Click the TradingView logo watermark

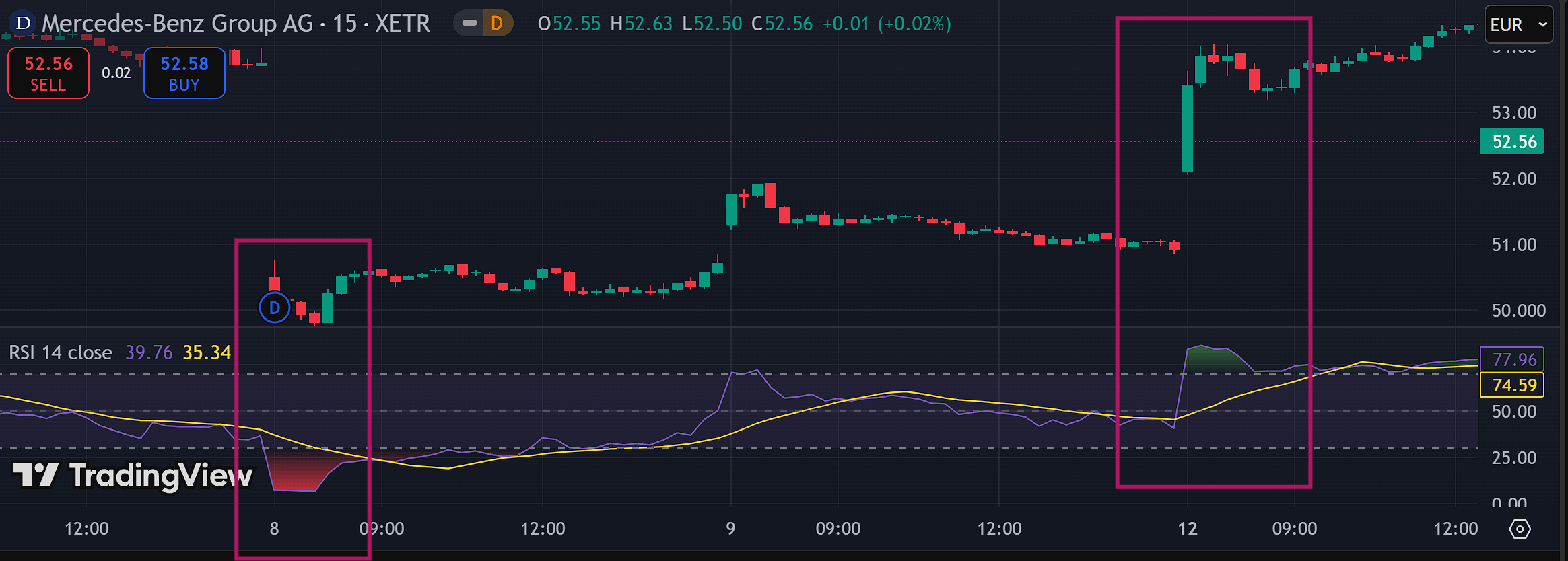(x=133, y=475)
